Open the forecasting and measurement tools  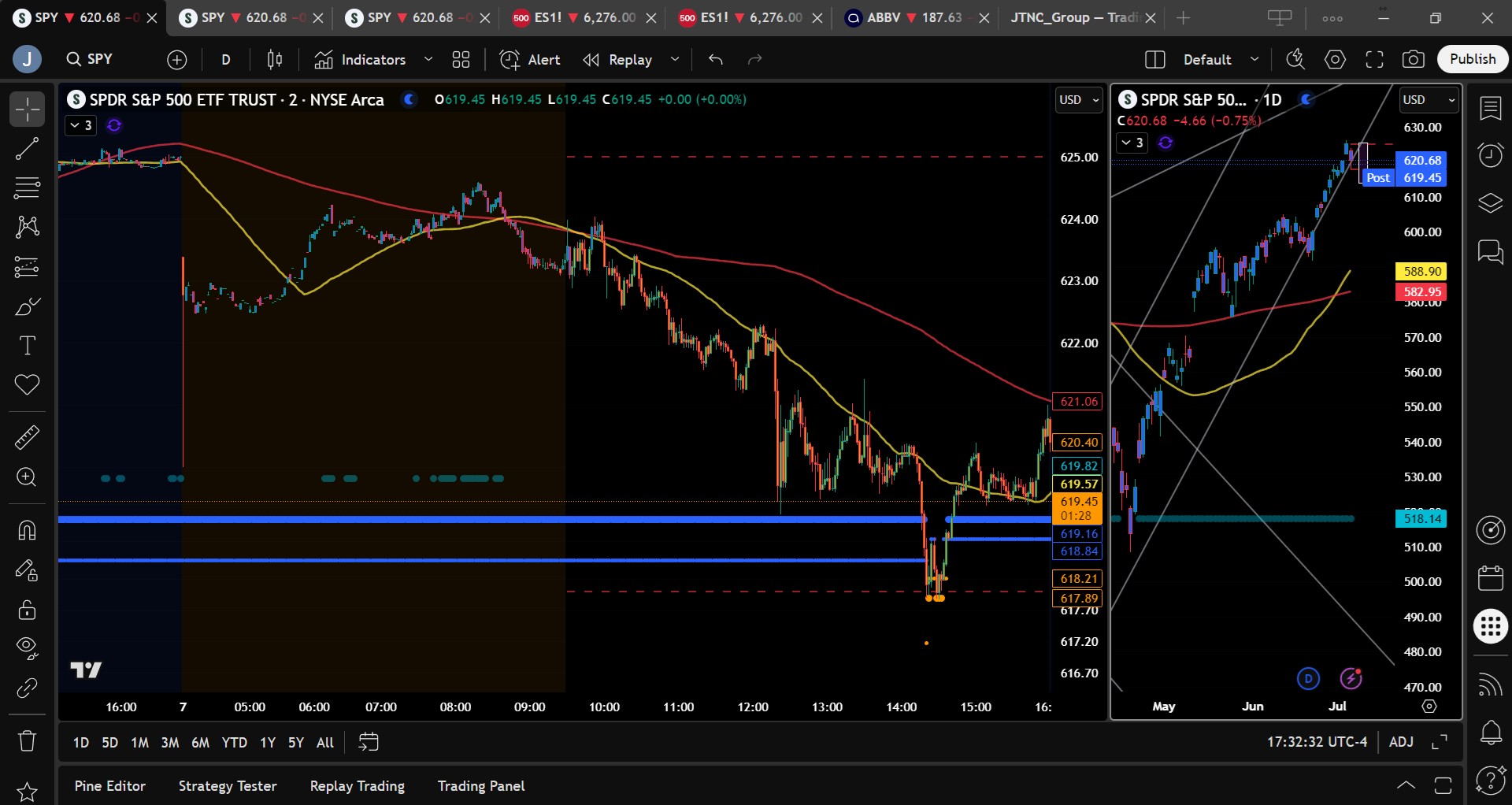27,266
